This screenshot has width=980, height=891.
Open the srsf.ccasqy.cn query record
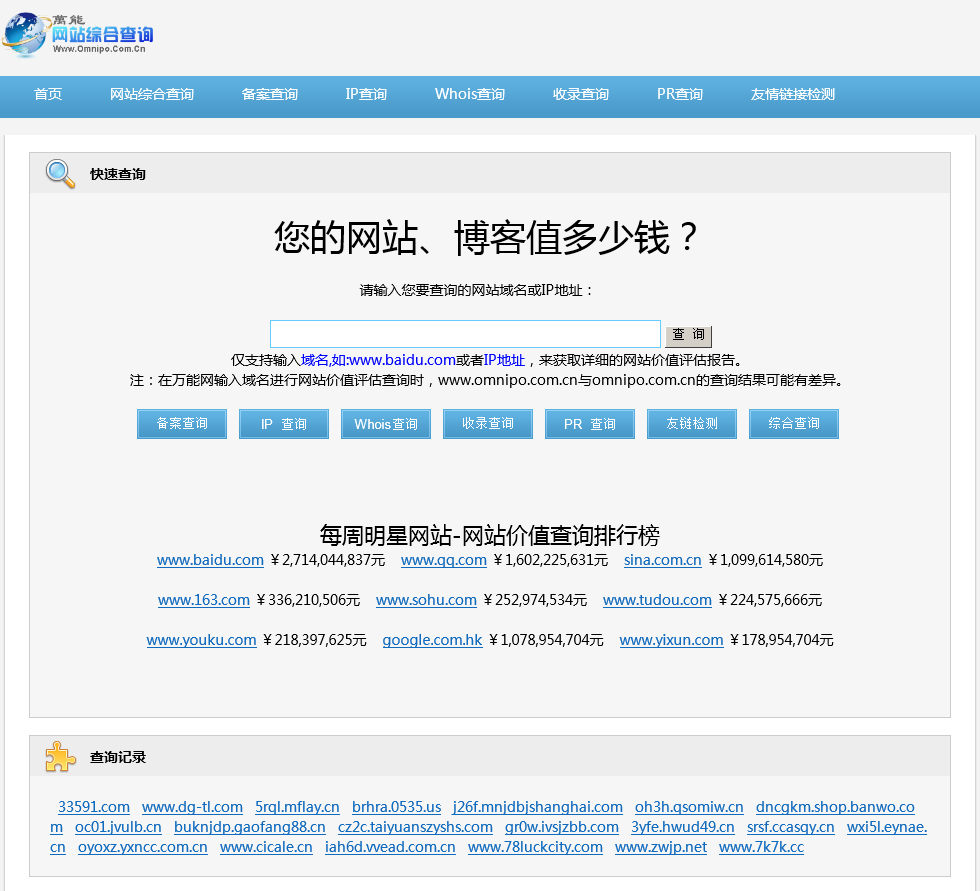(x=791, y=827)
